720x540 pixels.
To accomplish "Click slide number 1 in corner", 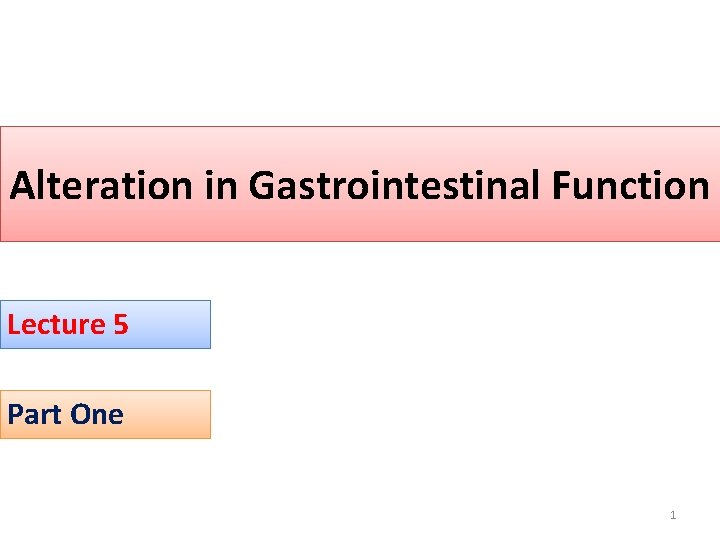I will tap(673, 515).
